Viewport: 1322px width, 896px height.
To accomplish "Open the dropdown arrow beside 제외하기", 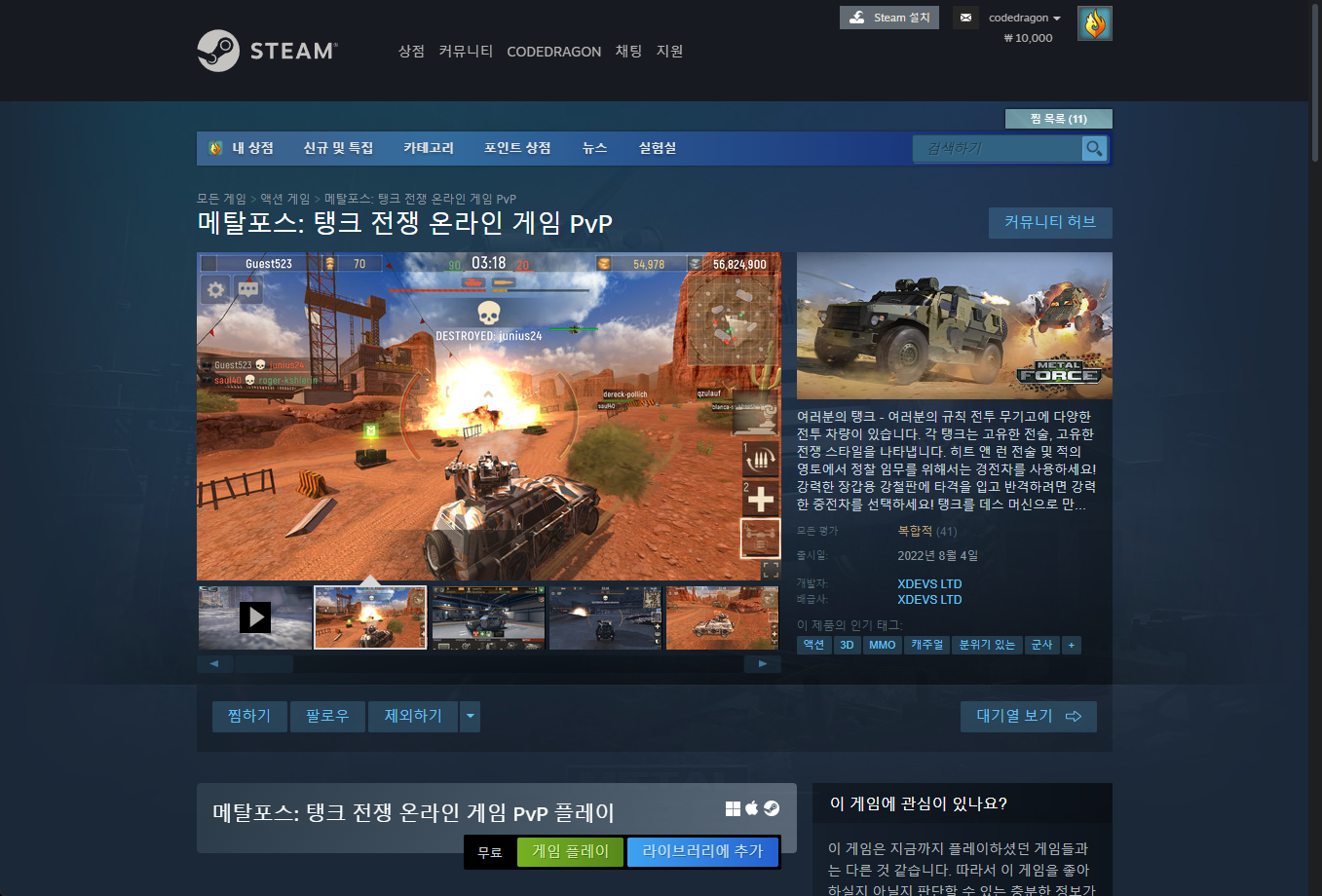I will point(471,717).
